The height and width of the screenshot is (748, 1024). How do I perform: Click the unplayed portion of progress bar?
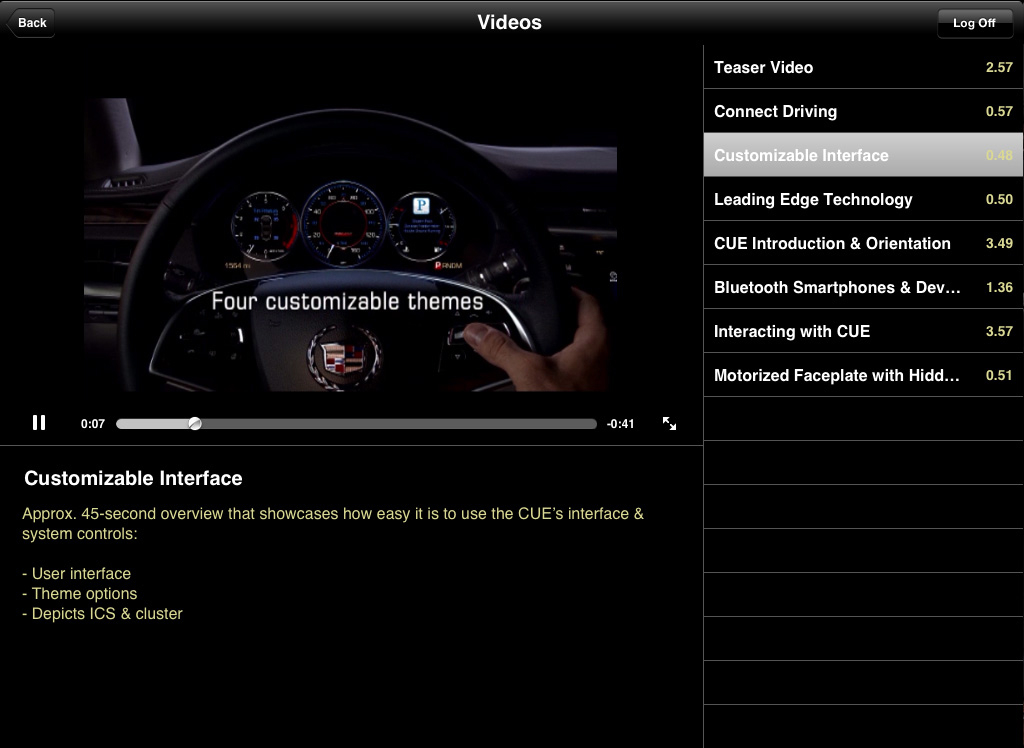(x=400, y=424)
